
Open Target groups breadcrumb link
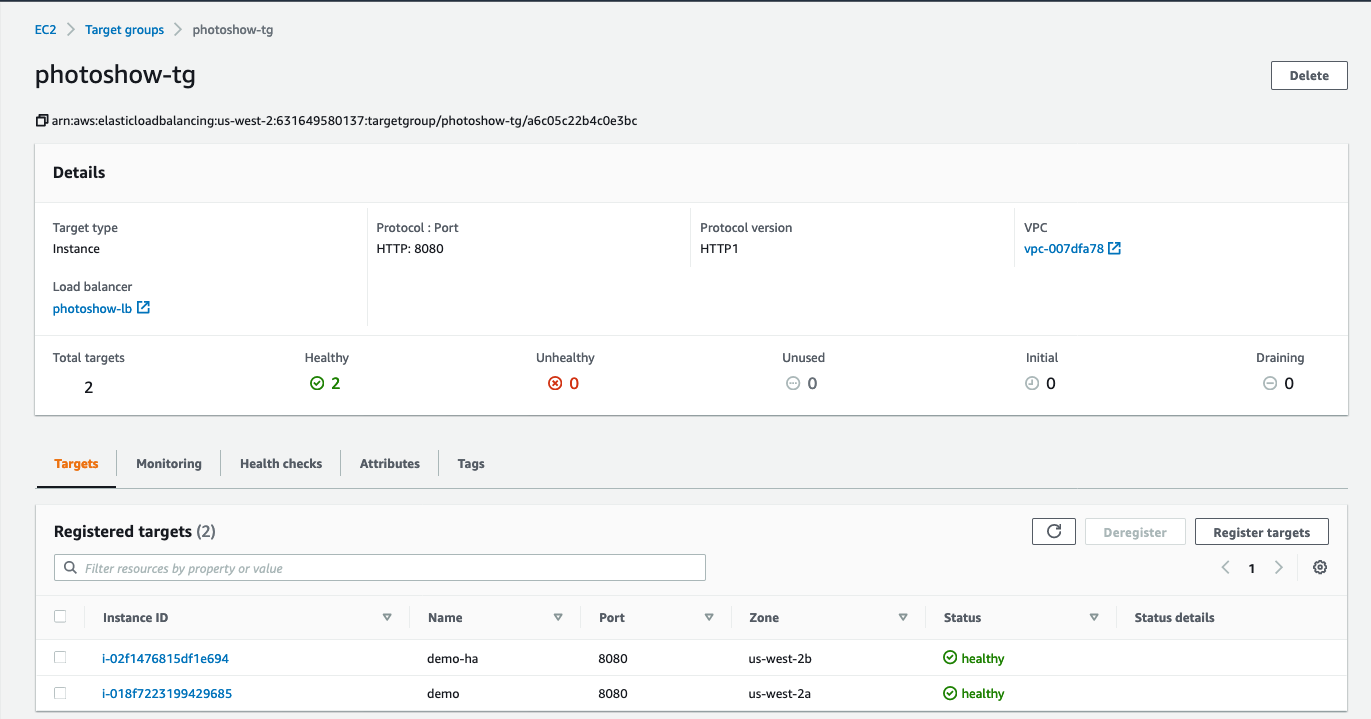(x=124, y=30)
